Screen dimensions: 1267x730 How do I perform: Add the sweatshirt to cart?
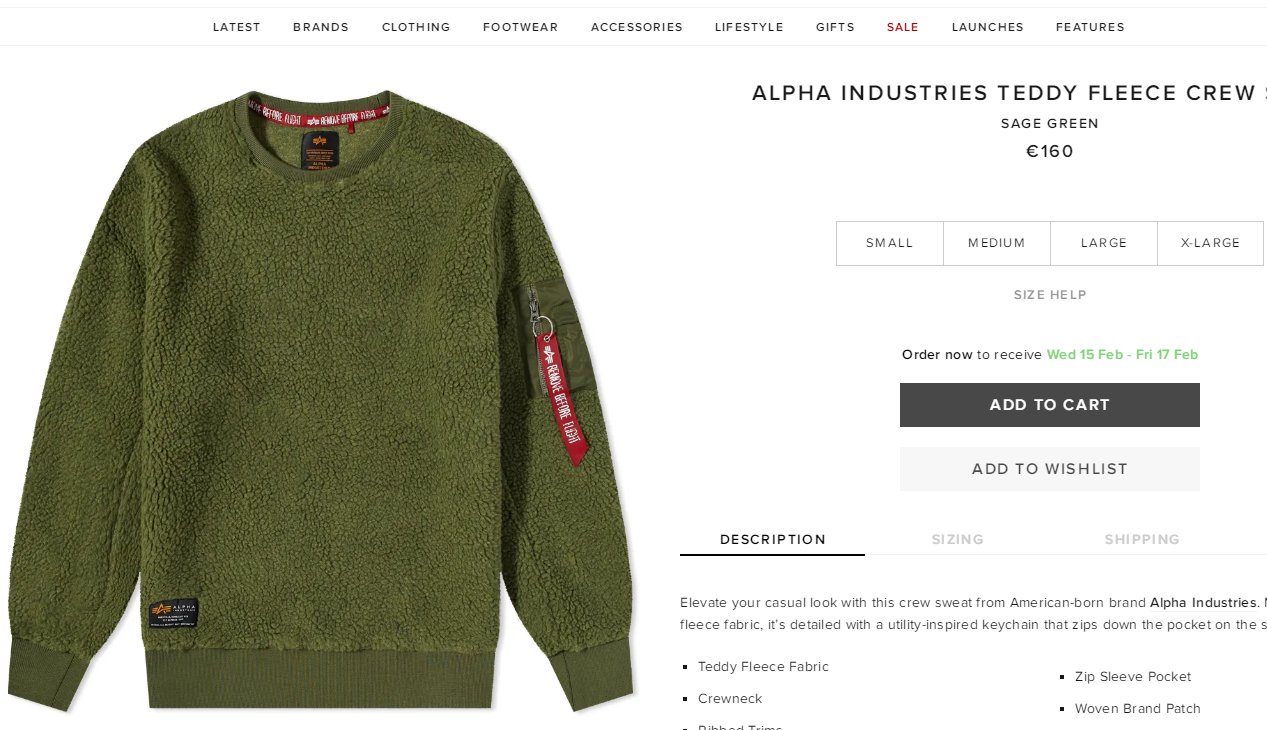pyautogui.click(x=1050, y=405)
